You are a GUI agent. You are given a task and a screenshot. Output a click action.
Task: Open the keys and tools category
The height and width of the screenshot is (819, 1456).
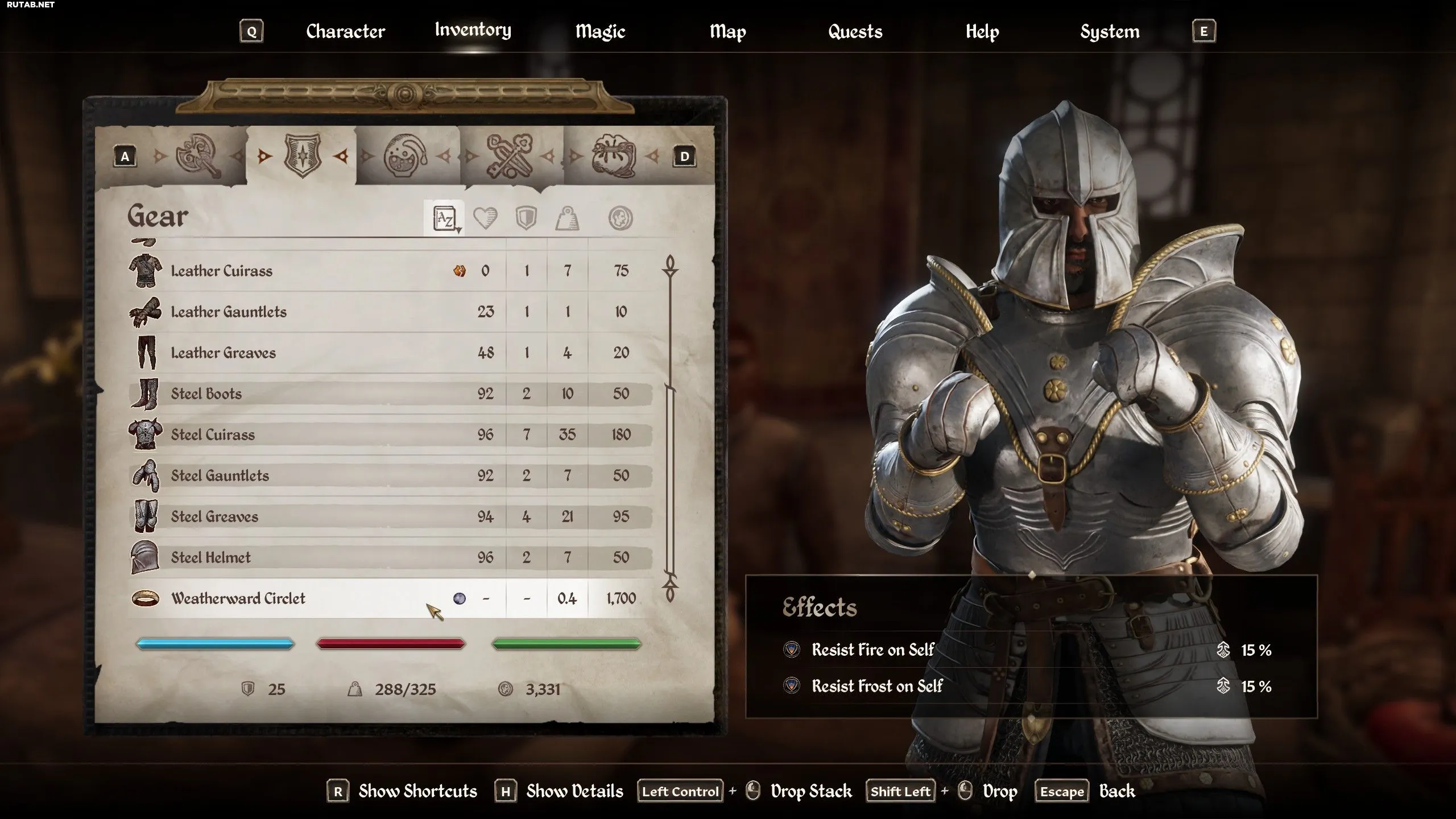click(510, 156)
